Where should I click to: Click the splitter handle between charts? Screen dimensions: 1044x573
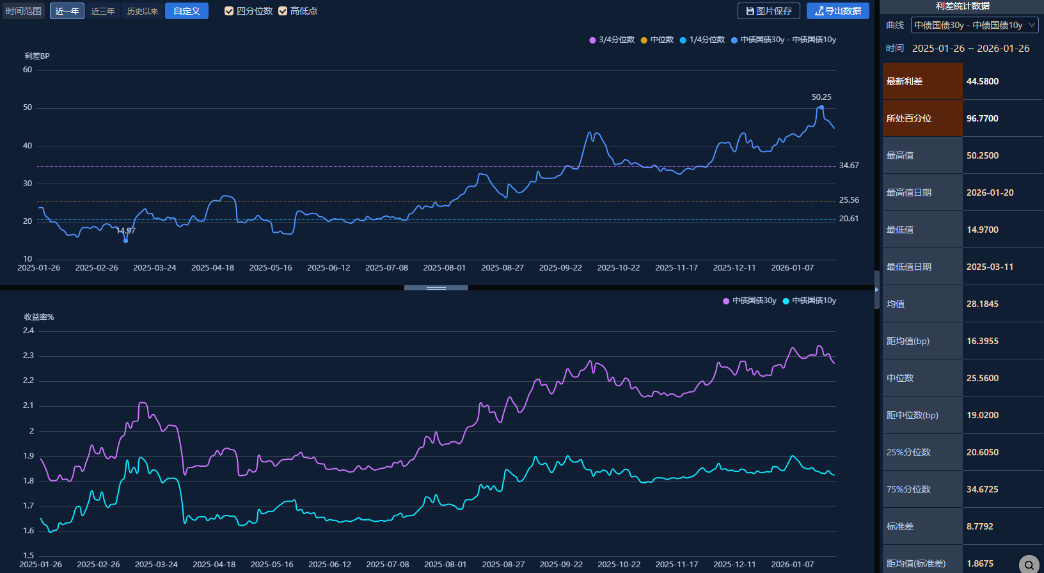(x=436, y=287)
